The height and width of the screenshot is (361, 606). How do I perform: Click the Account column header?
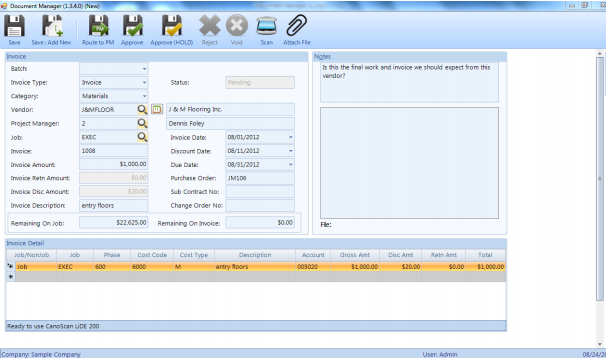coord(313,255)
